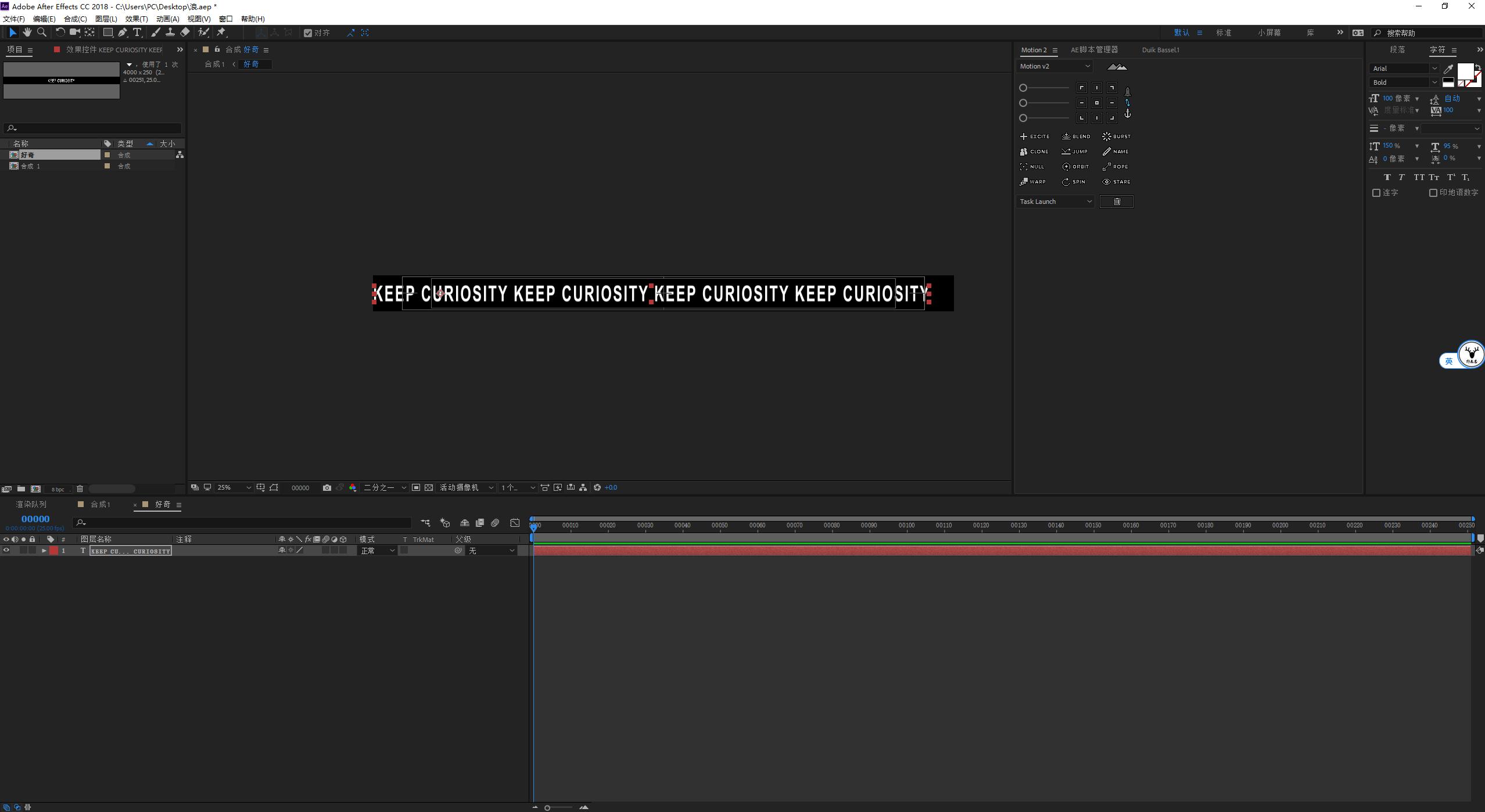Select the Puppet Pin tool
1485x812 pixels.
click(x=221, y=33)
